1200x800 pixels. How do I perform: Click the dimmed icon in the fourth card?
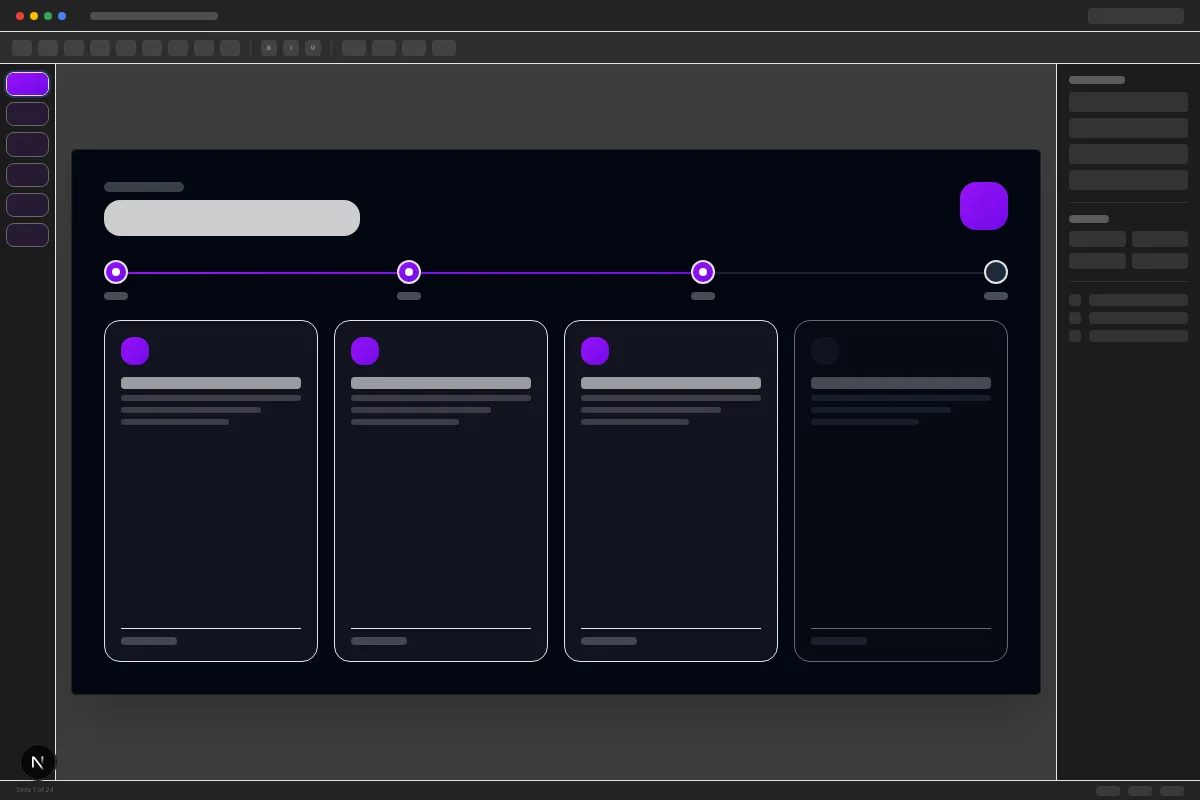click(x=825, y=351)
